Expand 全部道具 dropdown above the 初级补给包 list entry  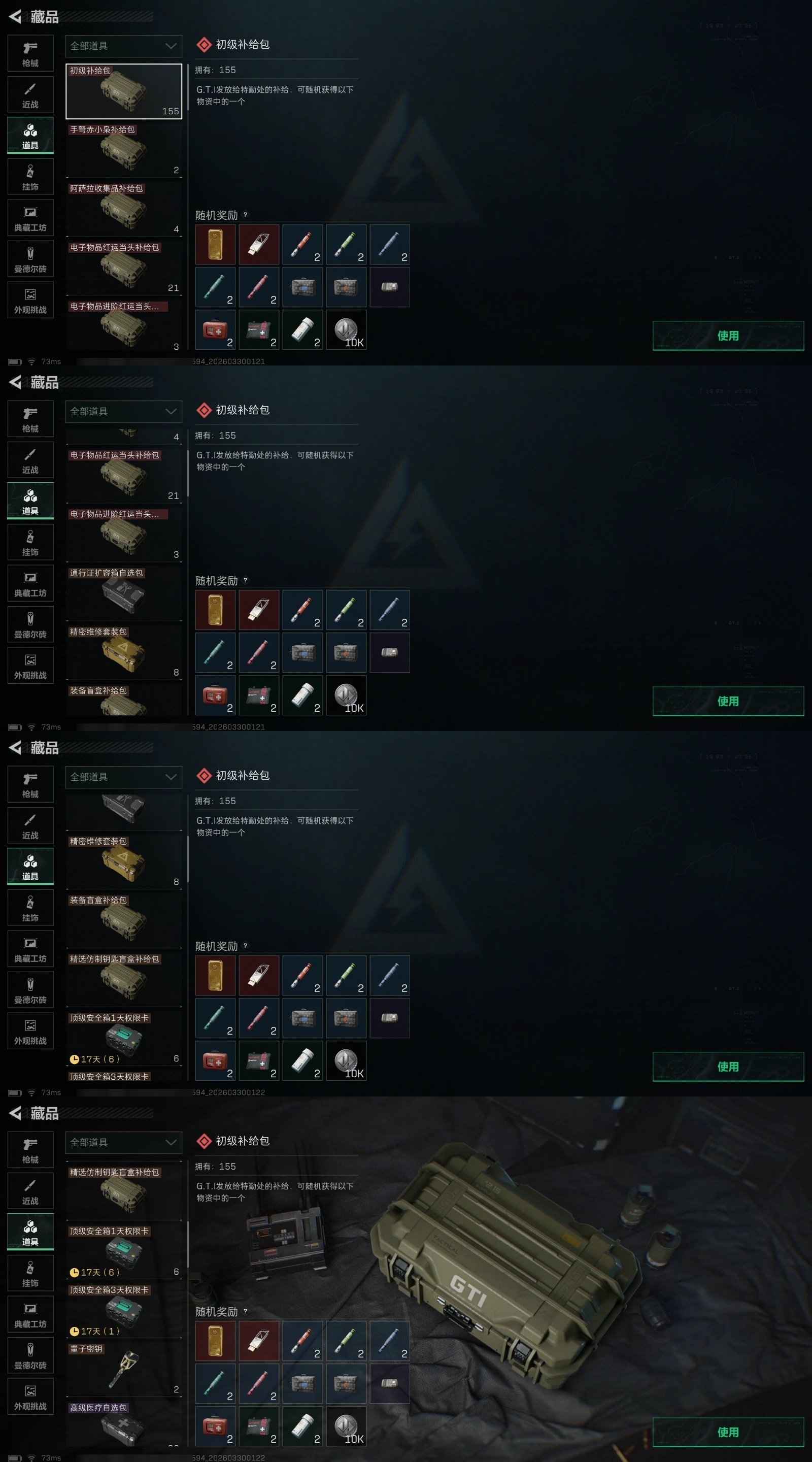click(x=124, y=46)
